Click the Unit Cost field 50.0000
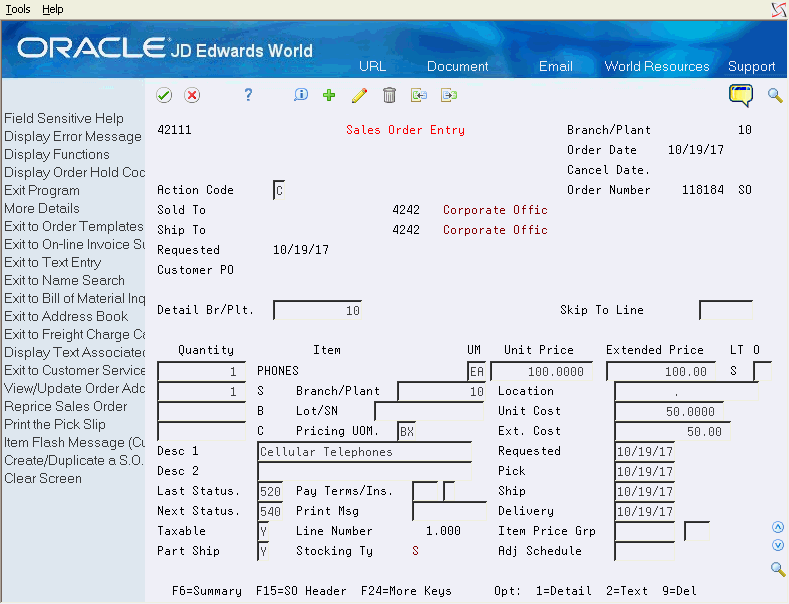Image resolution: width=789 pixels, height=604 pixels. pos(669,411)
